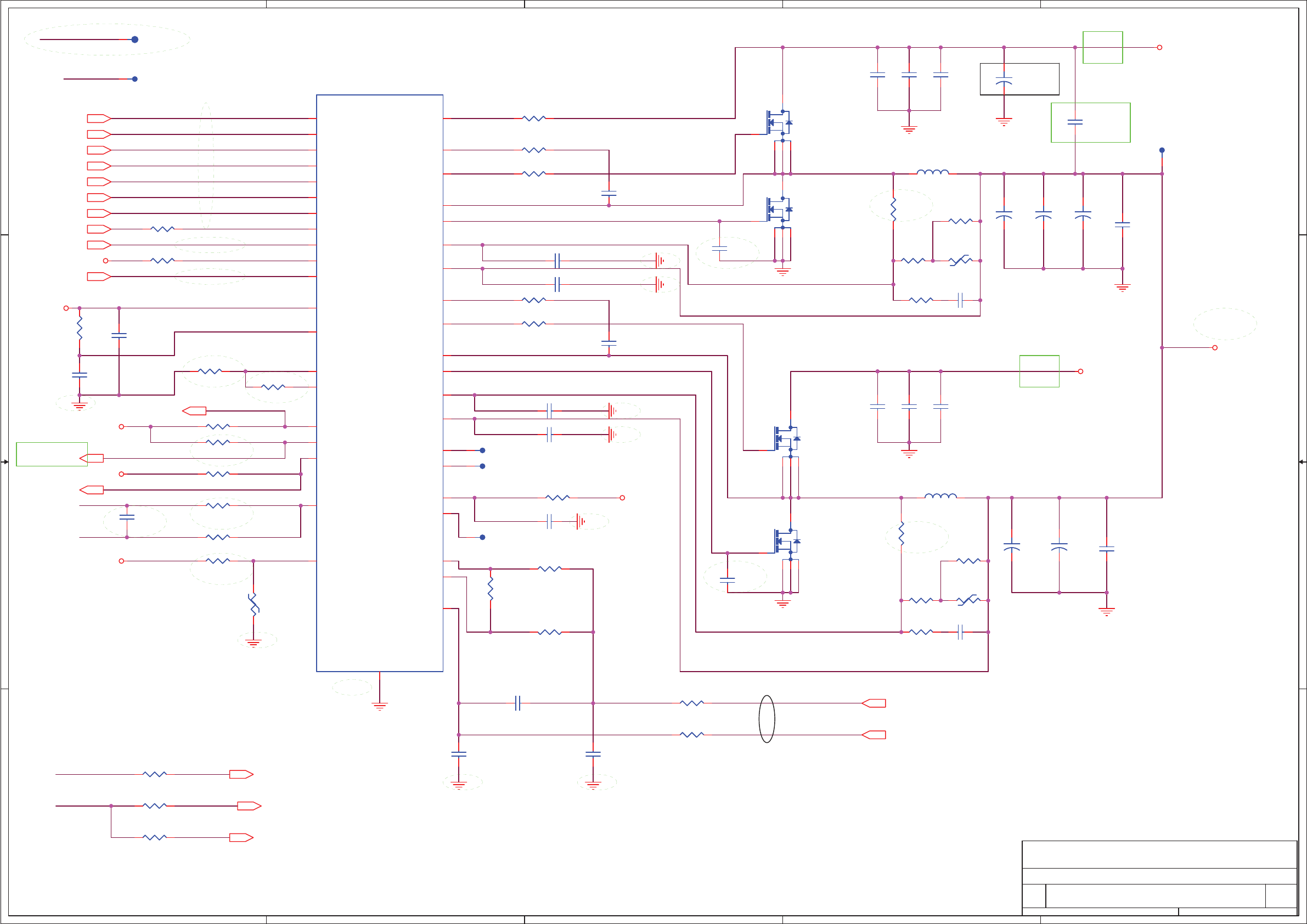The height and width of the screenshot is (924, 1307).
Task: Click the black rectangle enclosing polarized capacitor
Action: point(1019,79)
